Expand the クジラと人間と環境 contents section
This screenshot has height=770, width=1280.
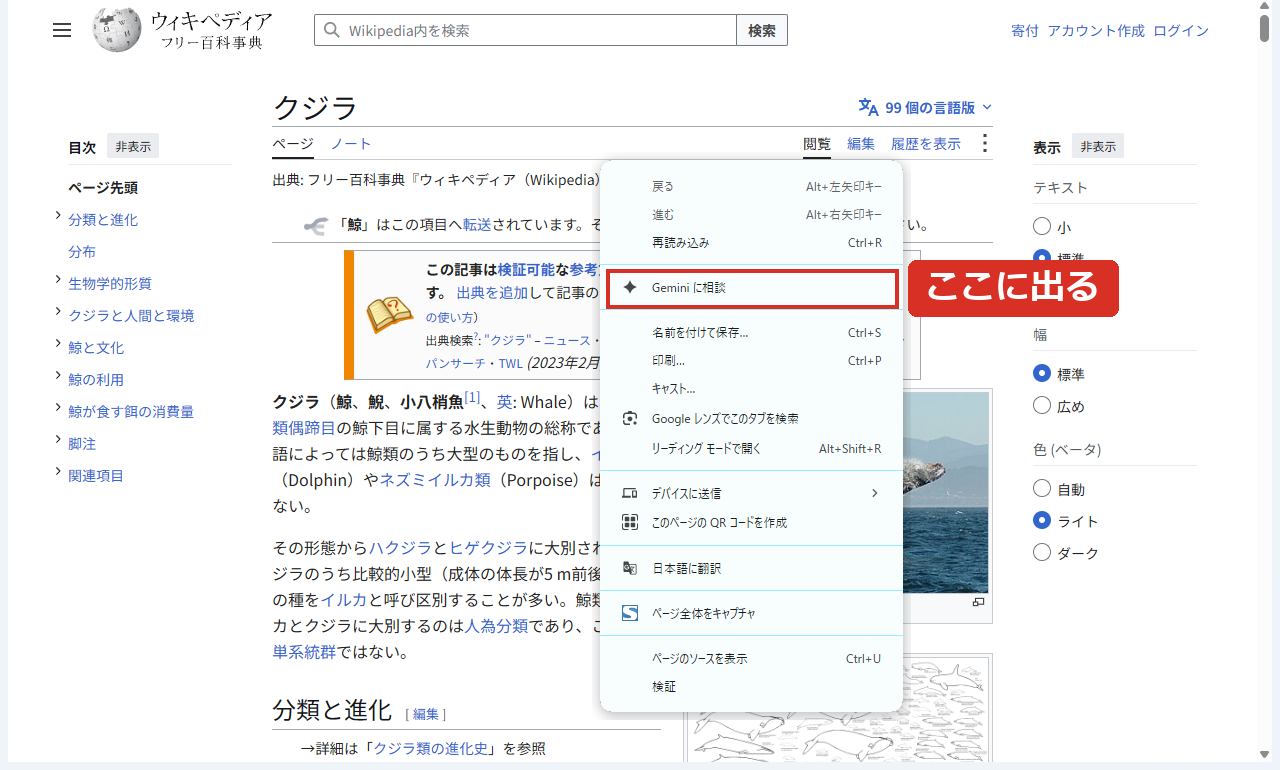(59, 312)
